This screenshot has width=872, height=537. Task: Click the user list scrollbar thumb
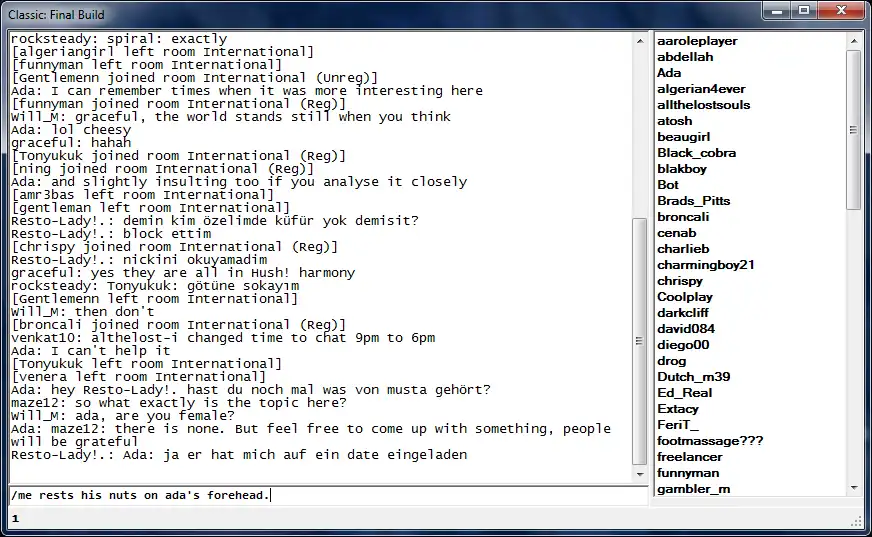tap(854, 130)
